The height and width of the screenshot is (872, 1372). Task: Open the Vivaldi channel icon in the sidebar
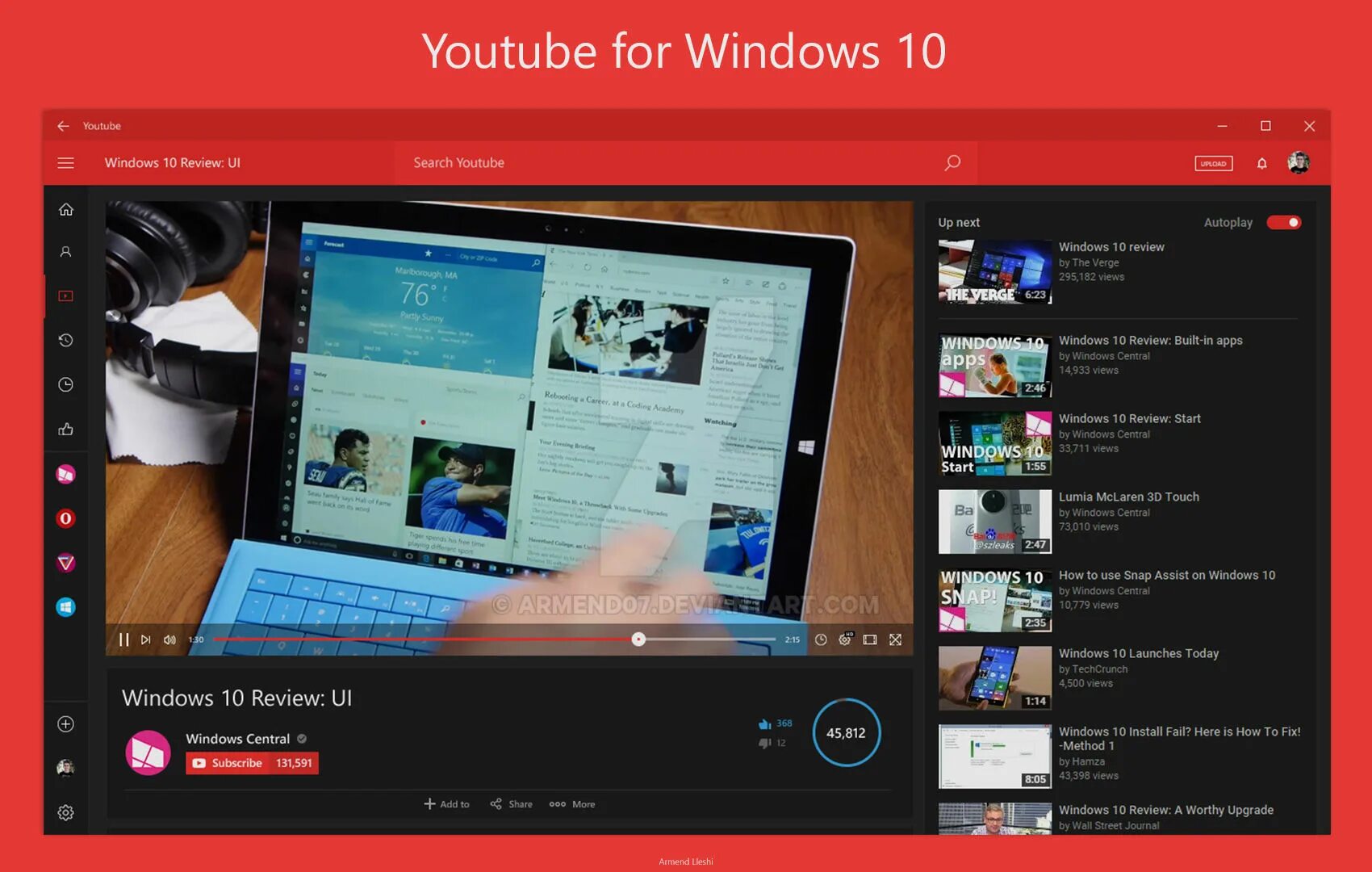coord(66,563)
